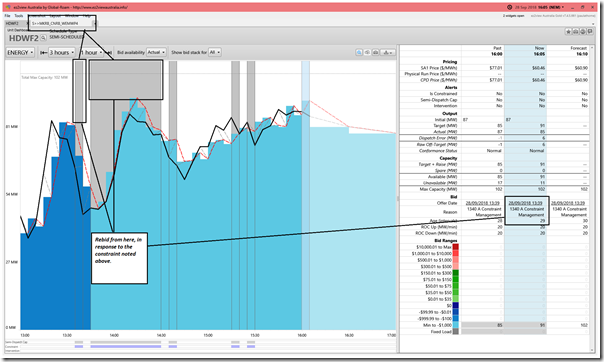
Task: Select the $150.01 to $300 green swatch
Action: (456, 273)
